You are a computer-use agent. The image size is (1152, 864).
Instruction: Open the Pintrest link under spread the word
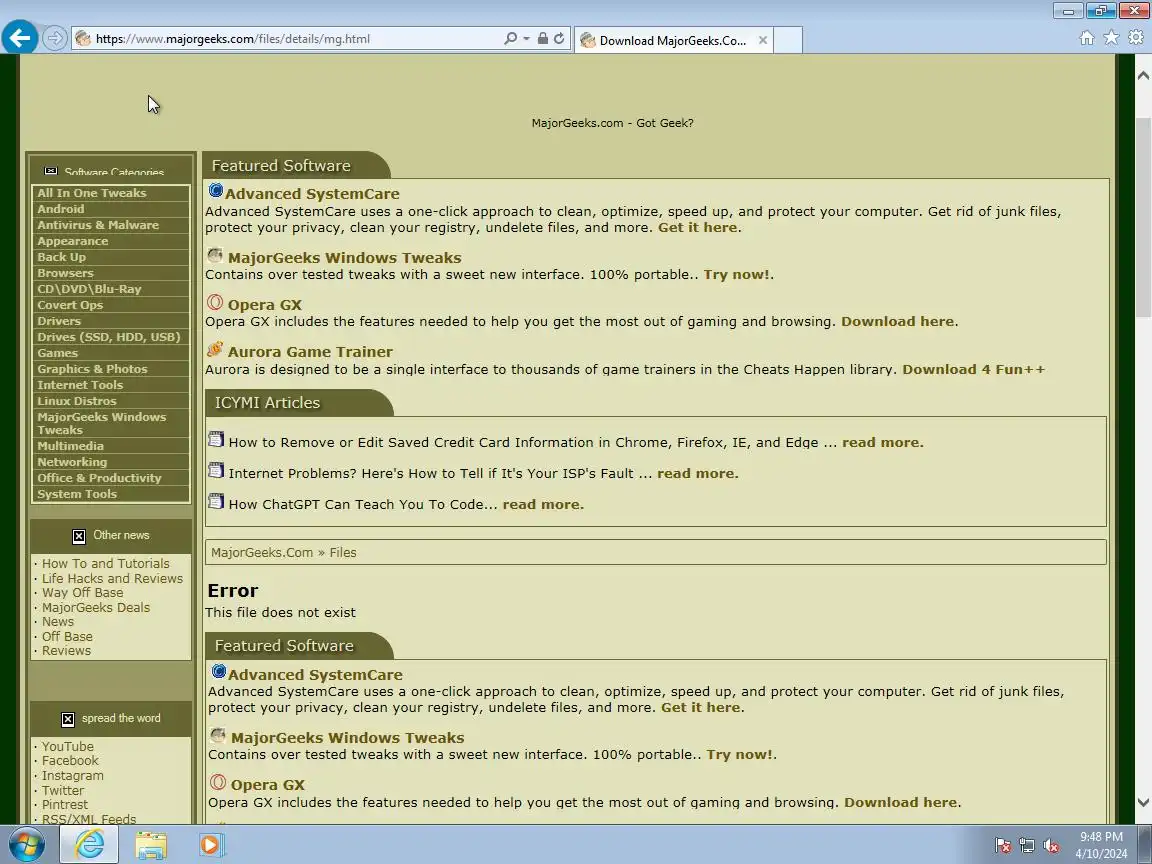click(65, 804)
